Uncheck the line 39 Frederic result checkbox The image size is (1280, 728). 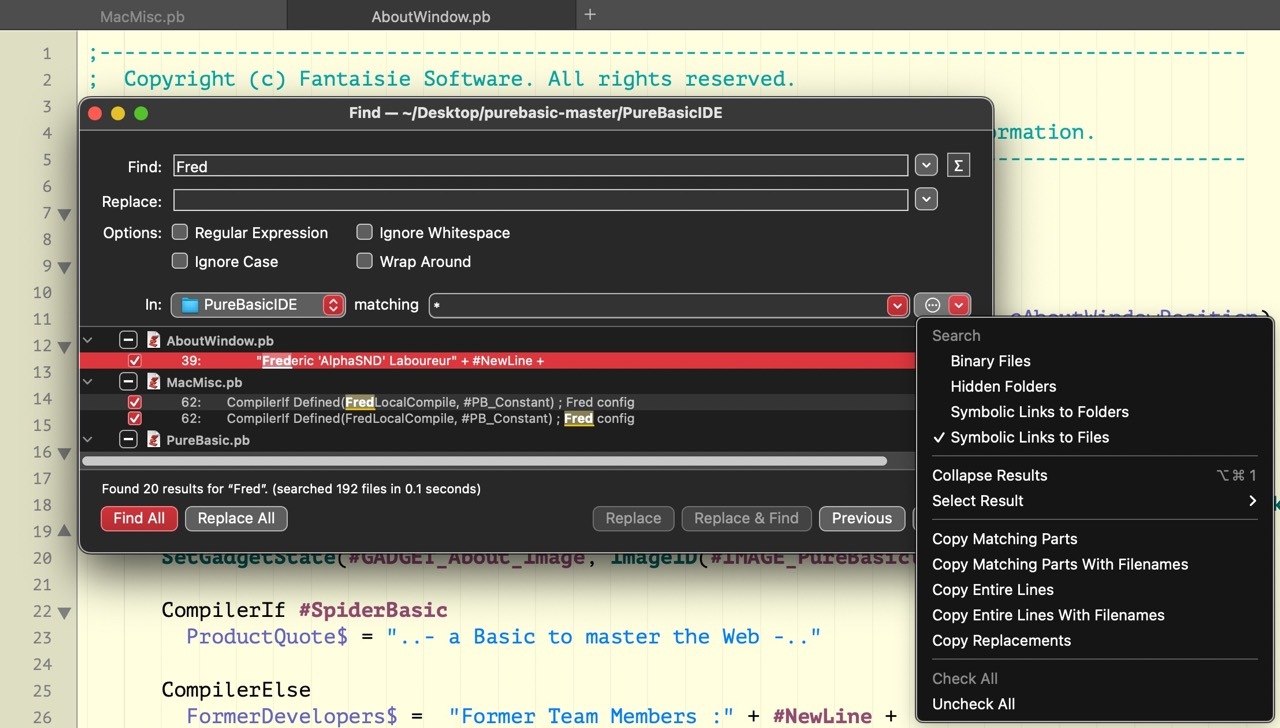click(135, 360)
